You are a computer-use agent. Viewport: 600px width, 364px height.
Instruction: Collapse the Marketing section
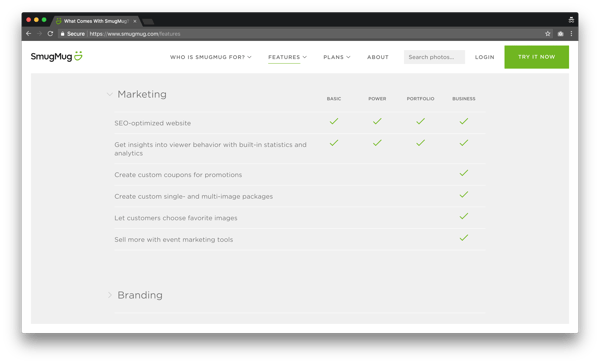[109, 94]
